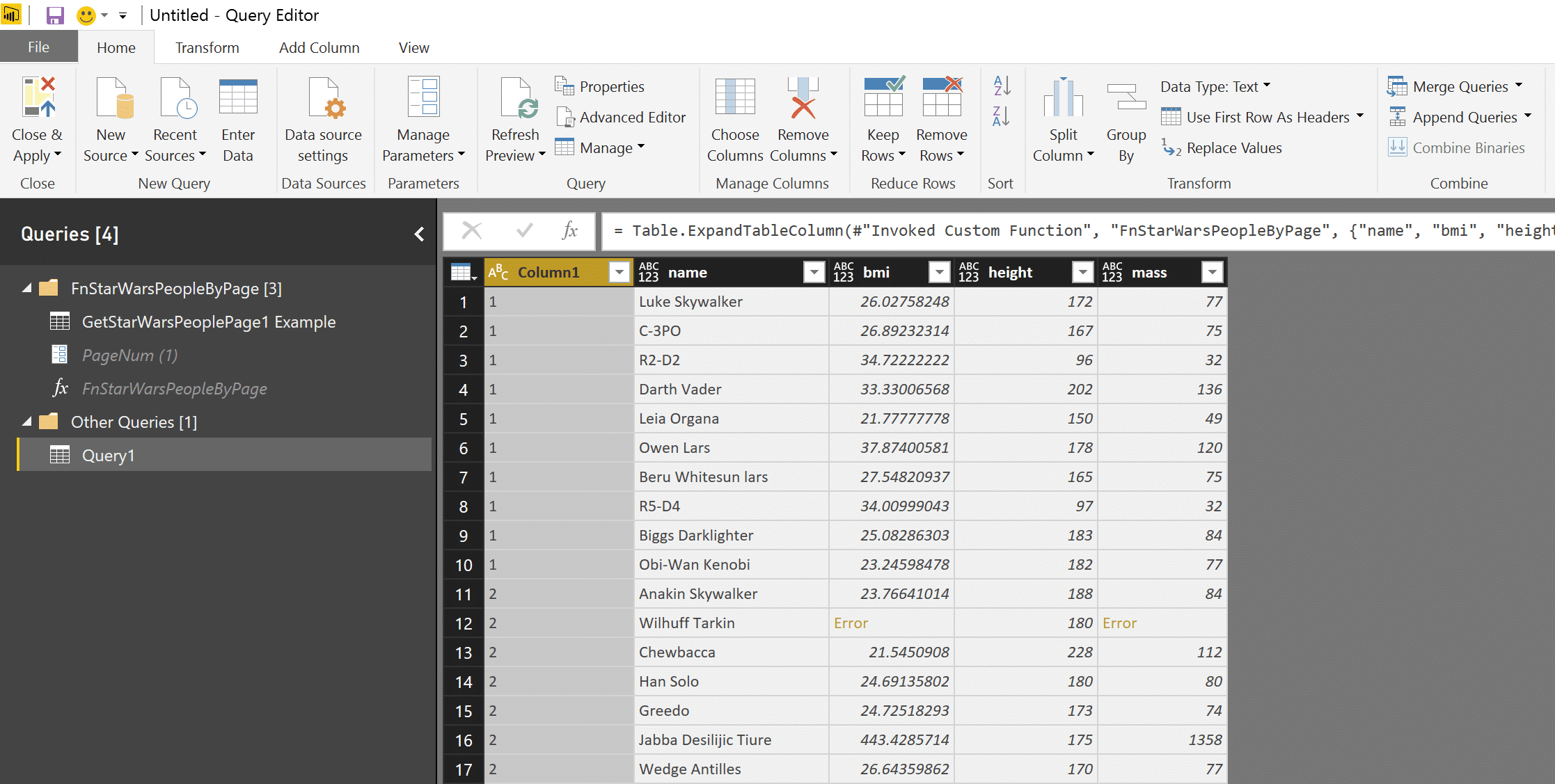Click the Close & Apply icon
Viewport: 1555px width, 784px height.
(38, 97)
